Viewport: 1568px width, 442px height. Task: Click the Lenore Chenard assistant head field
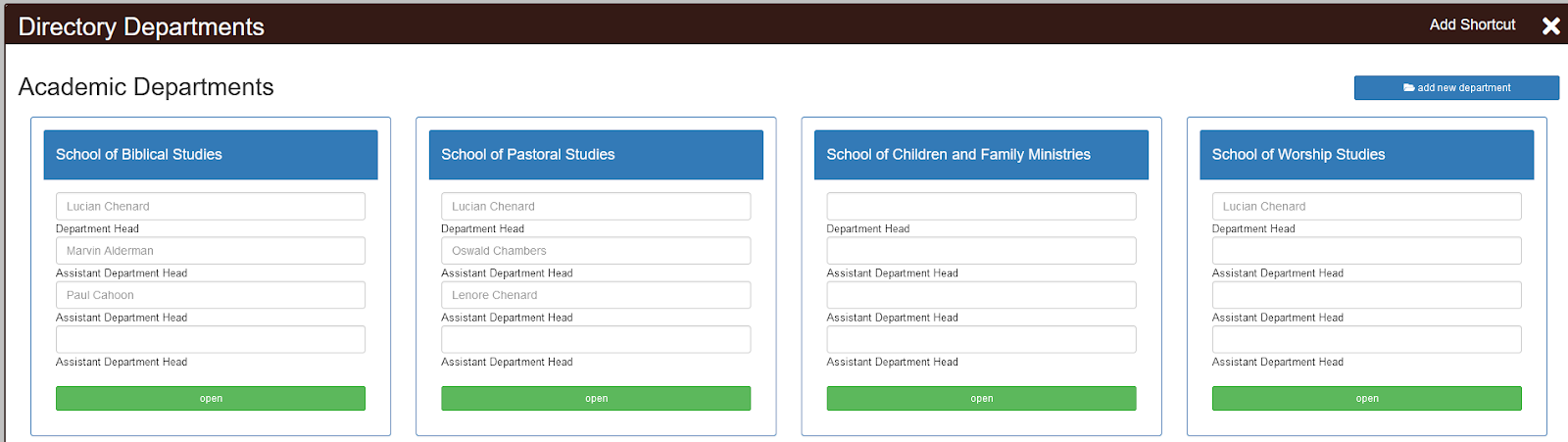[x=596, y=295]
